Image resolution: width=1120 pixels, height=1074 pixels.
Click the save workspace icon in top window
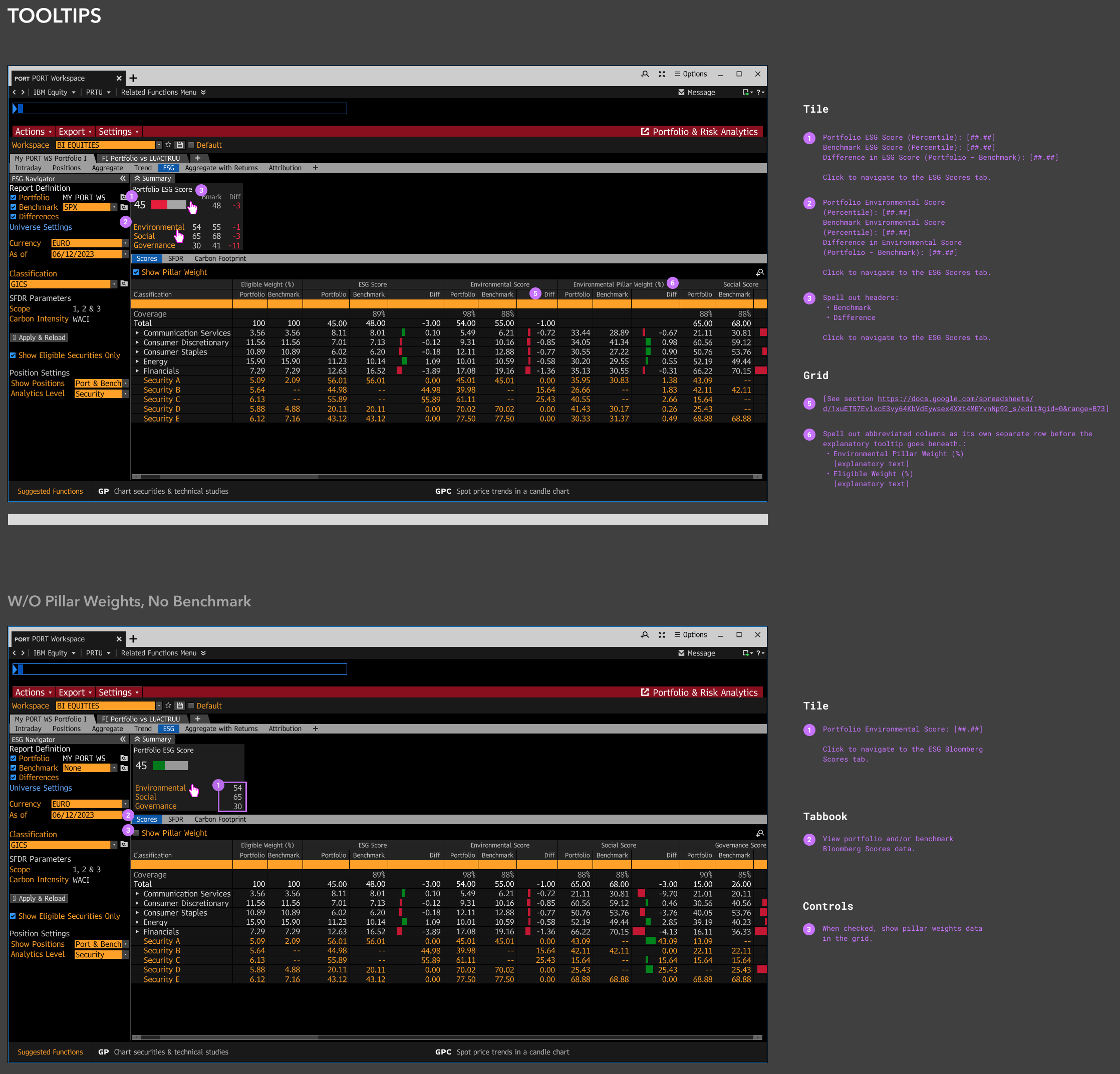(179, 145)
